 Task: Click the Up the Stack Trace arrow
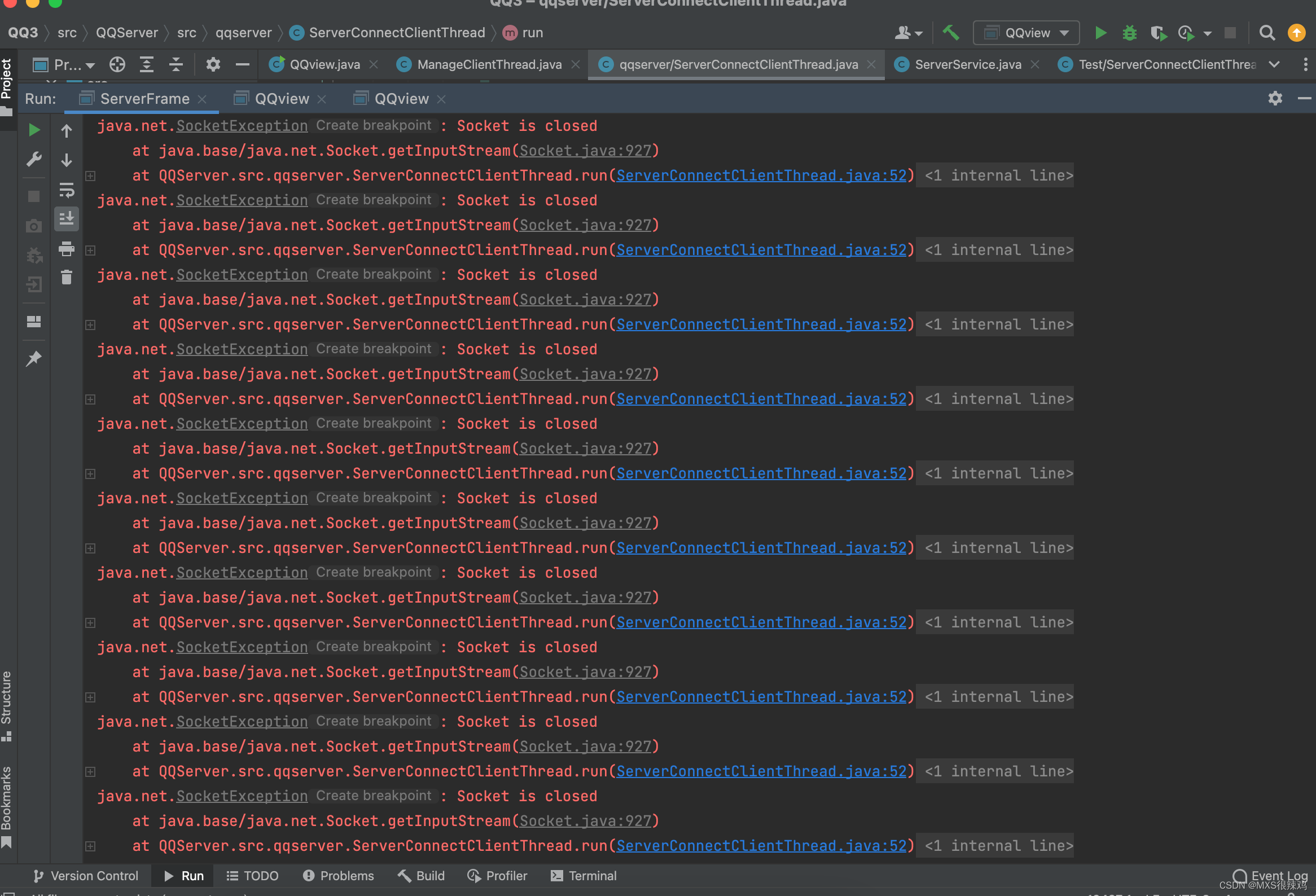[x=66, y=131]
